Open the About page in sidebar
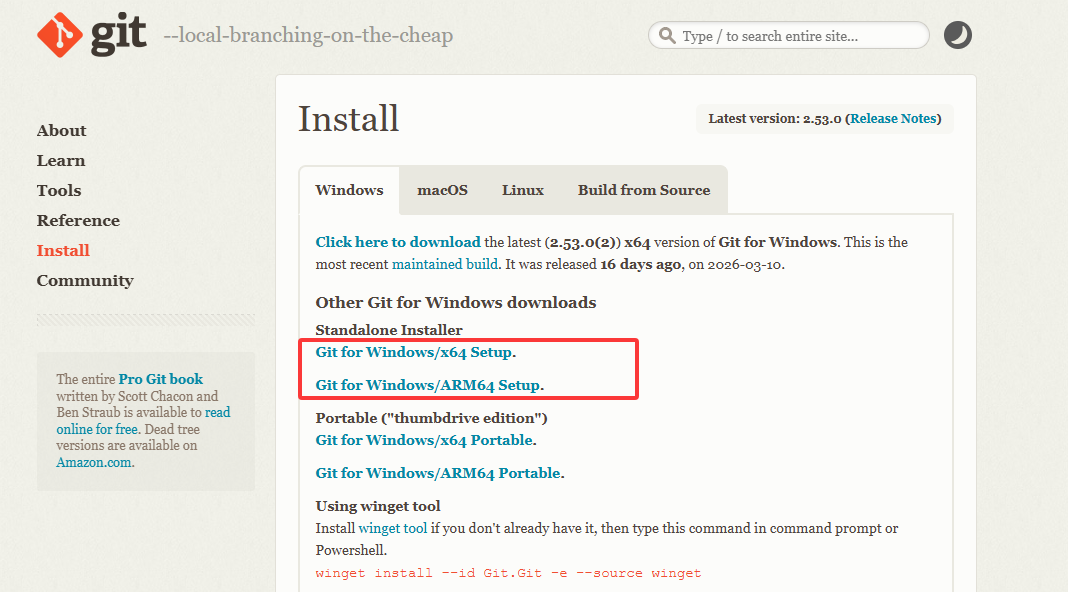This screenshot has width=1068, height=592. (61, 130)
